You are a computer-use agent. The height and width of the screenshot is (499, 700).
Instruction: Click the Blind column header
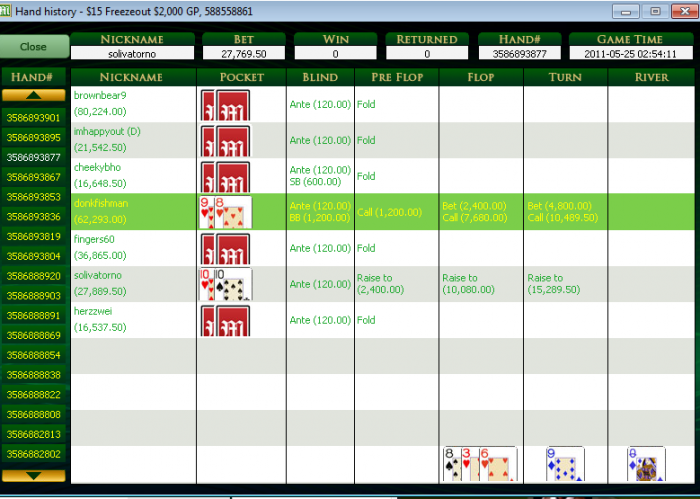pos(320,77)
